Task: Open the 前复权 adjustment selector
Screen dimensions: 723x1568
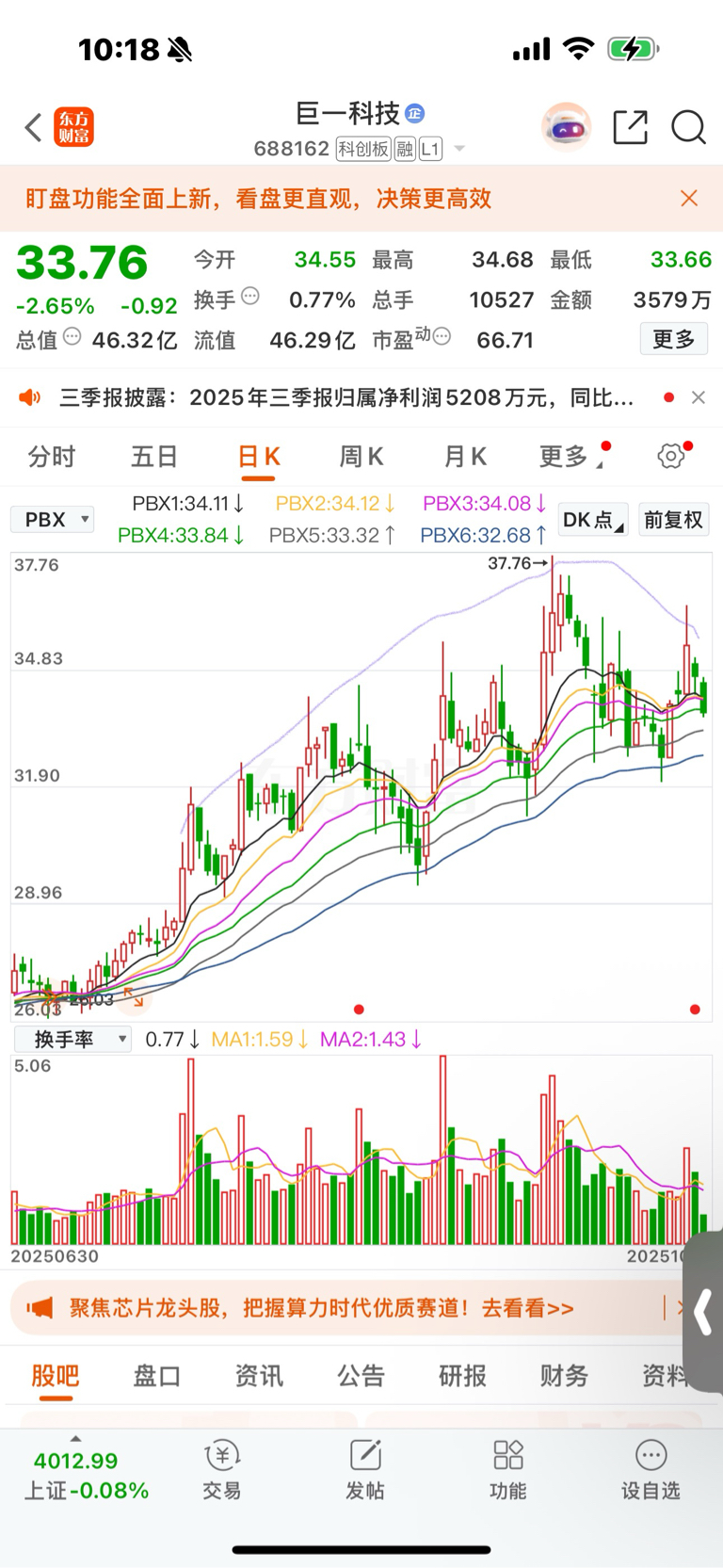Action: 673,520
